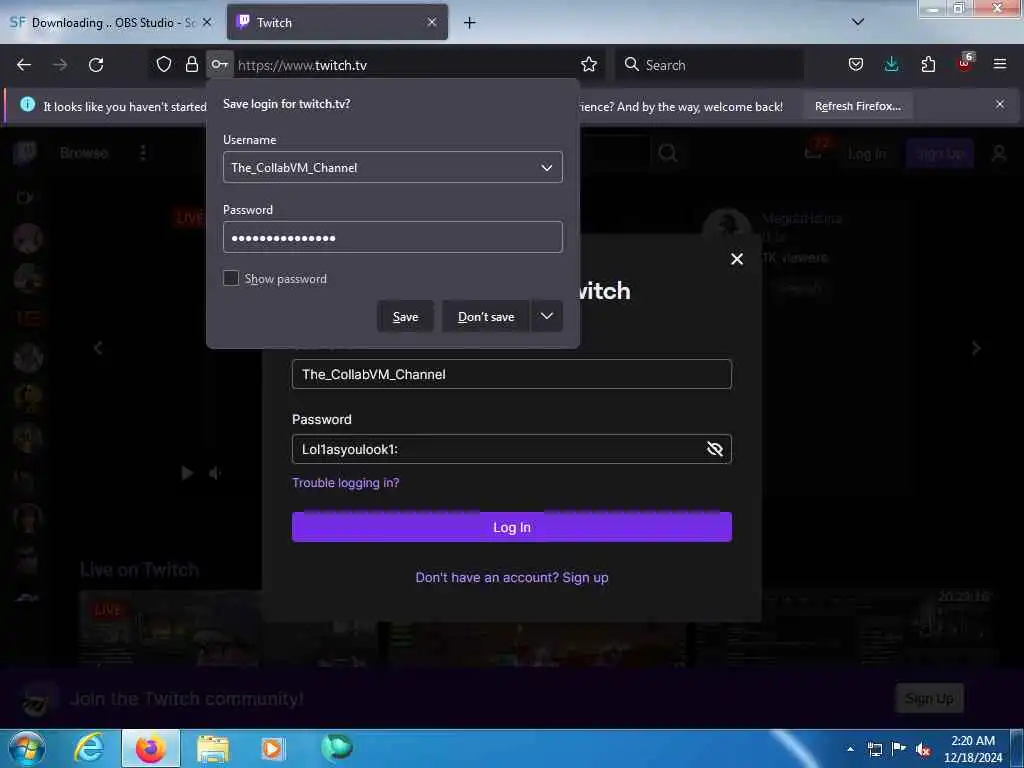The image size is (1024, 768).
Task: Hide the password with the eye icon
Action: click(x=715, y=449)
